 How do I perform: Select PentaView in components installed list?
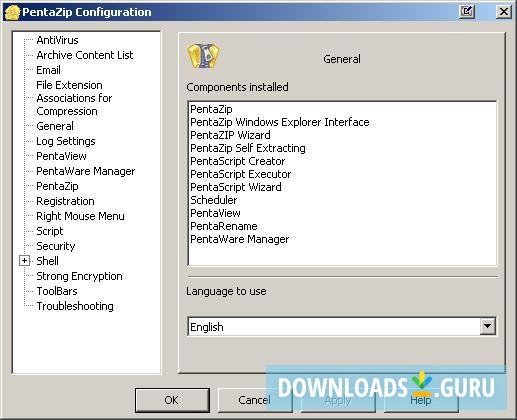click(x=215, y=213)
